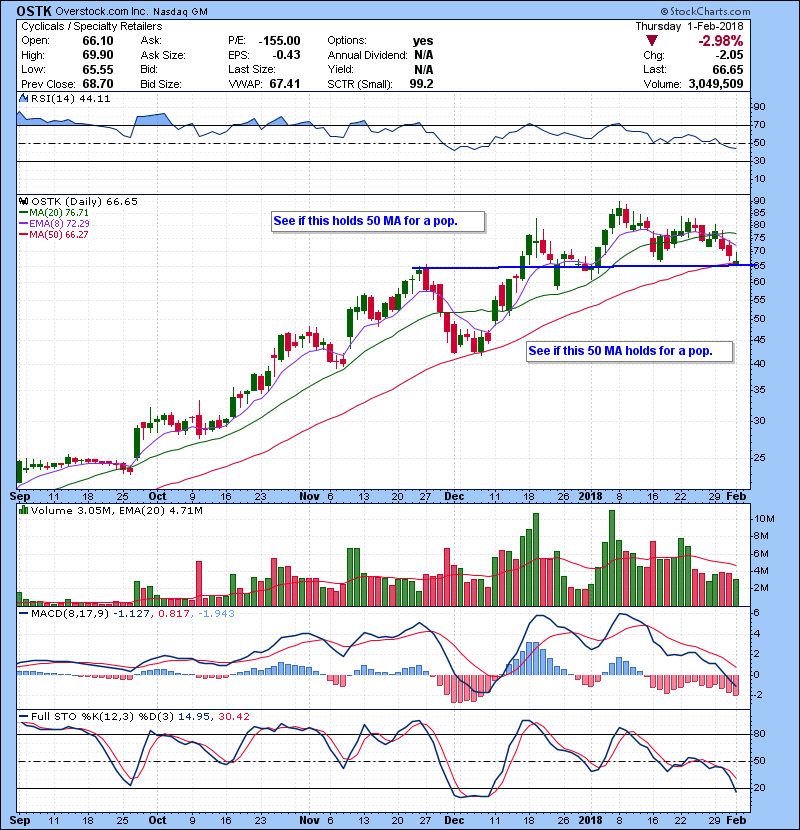The image size is (800, 830).
Task: Click the MACD(8,17,9) label
Action: click(x=70, y=614)
